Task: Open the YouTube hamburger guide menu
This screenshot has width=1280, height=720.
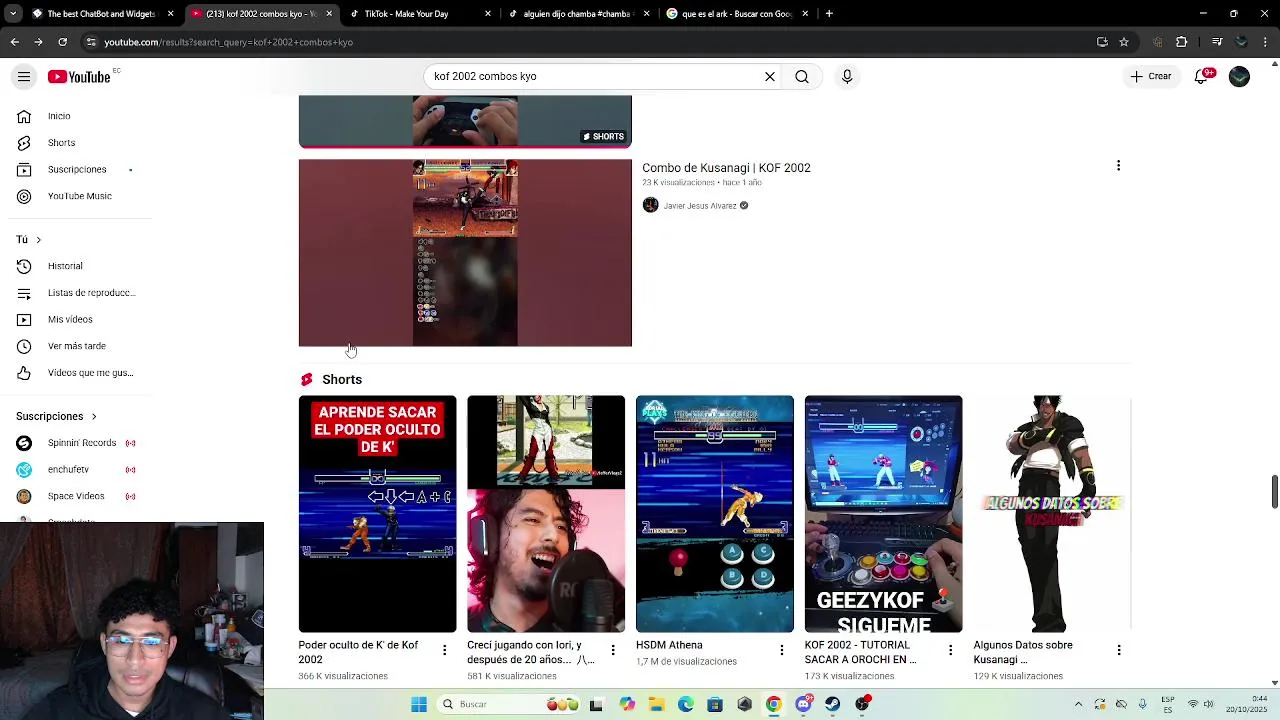Action: [x=24, y=76]
